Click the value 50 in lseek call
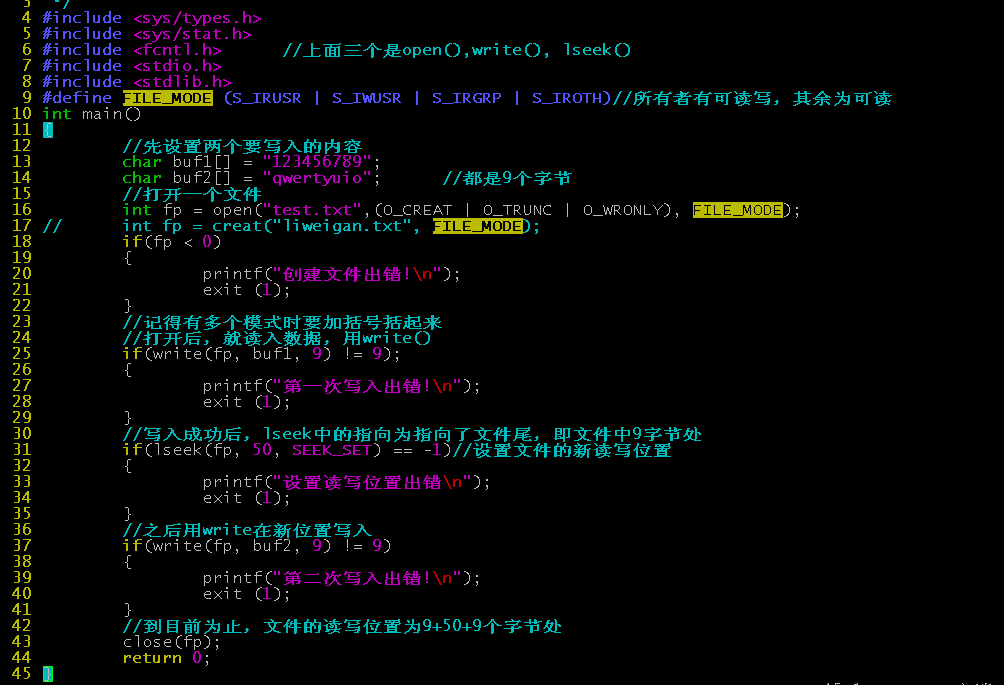Viewport: 1004px width, 685px height. pyautogui.click(x=262, y=450)
